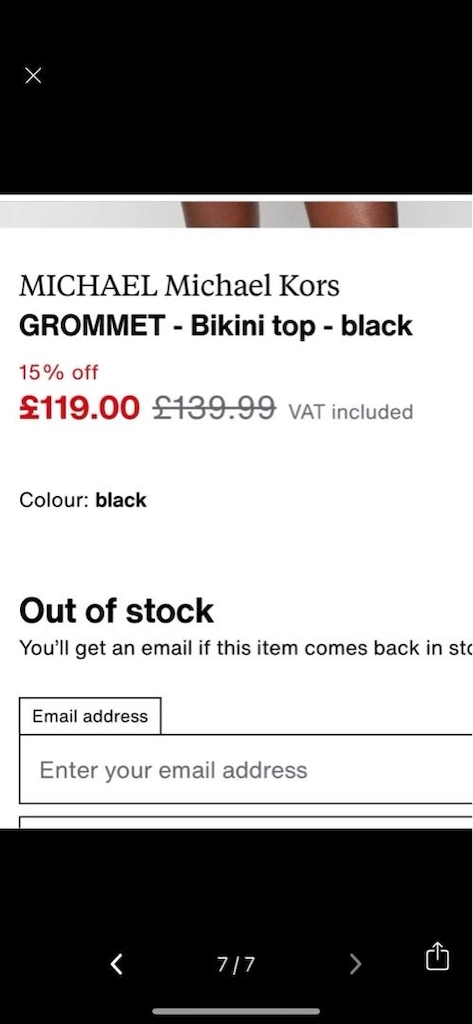Tap the greyed-out next image chevron
The height and width of the screenshot is (1024, 473).
click(355, 963)
